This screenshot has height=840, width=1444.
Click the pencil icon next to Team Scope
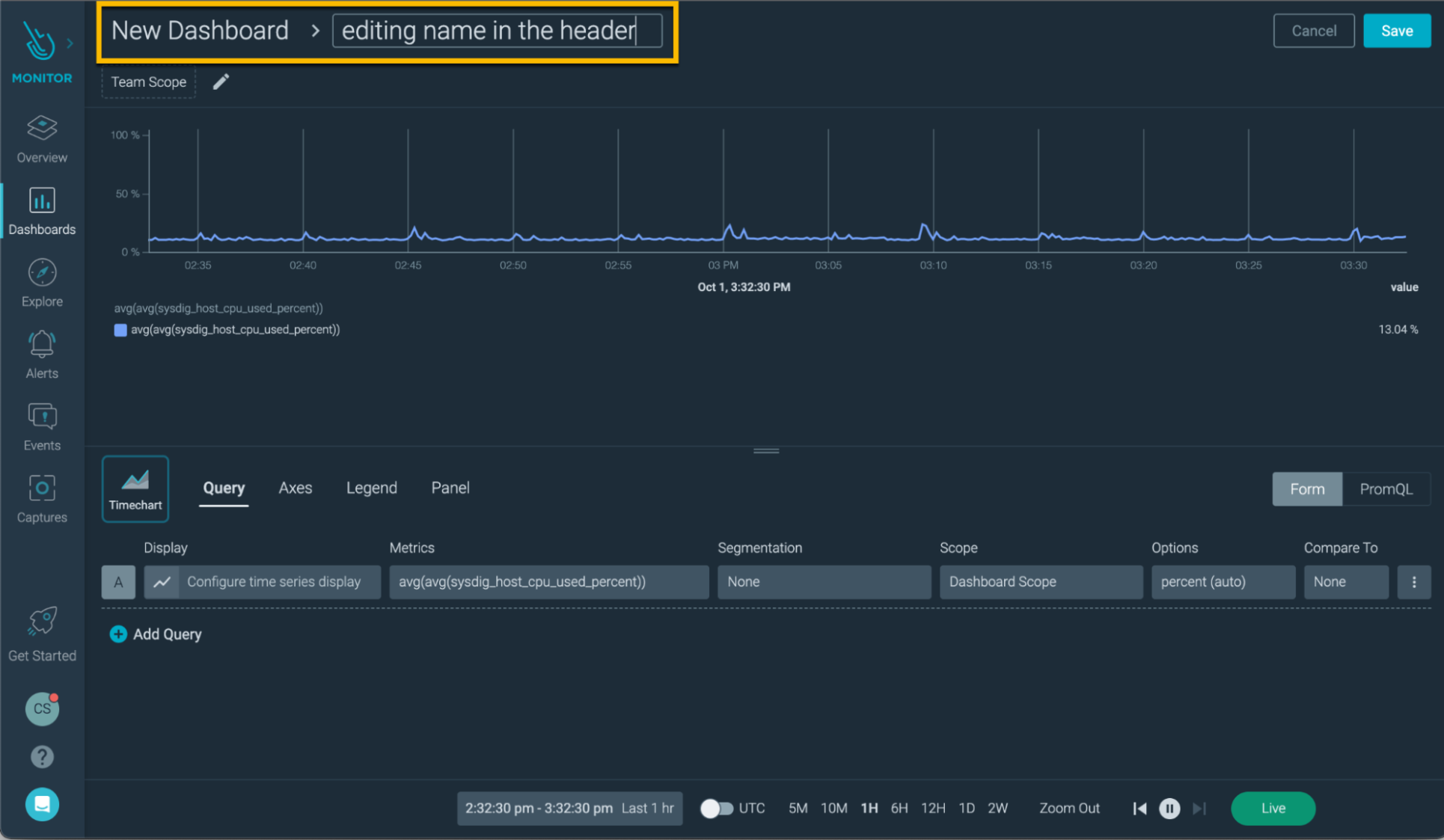point(221,82)
